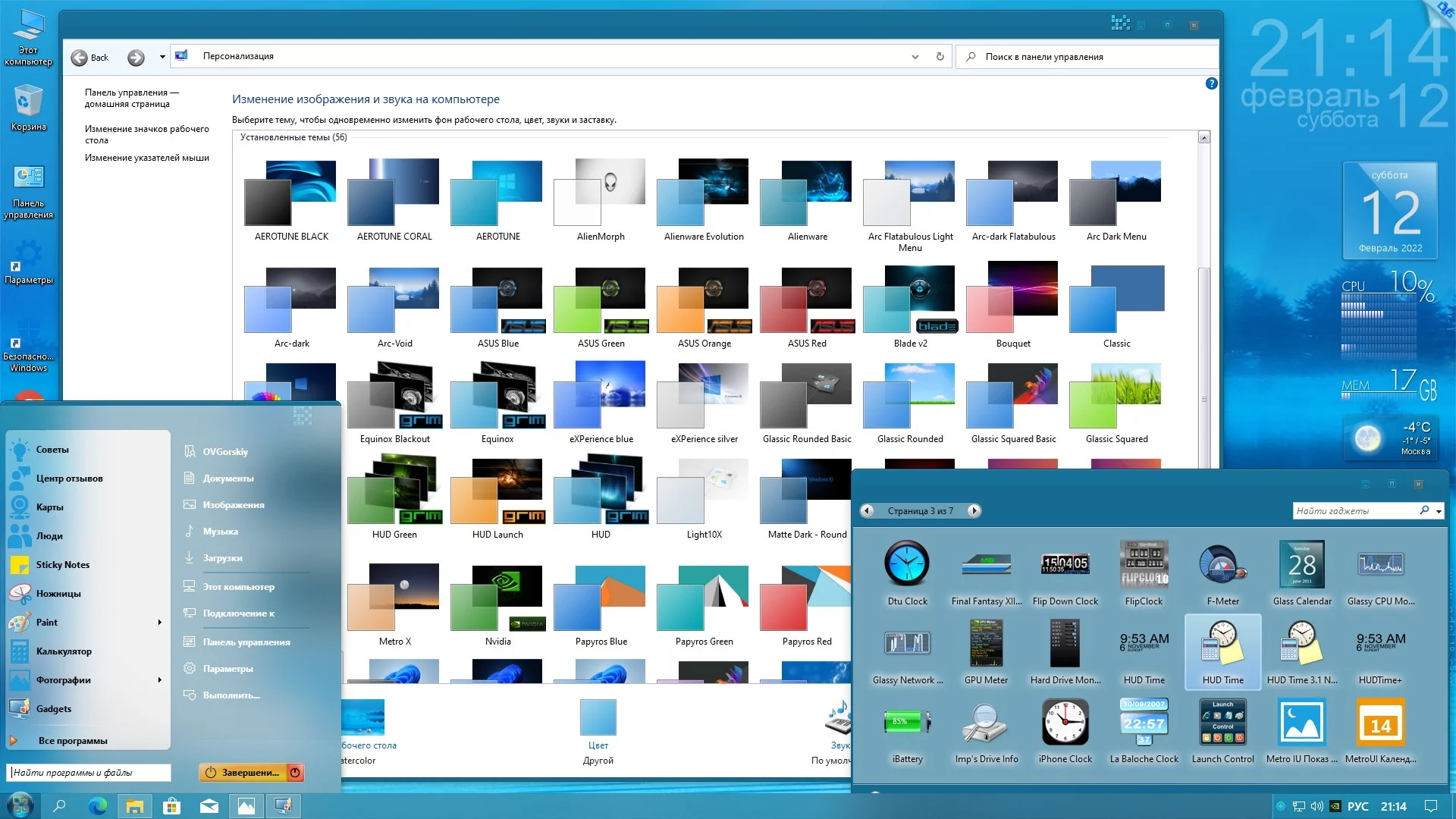This screenshot has height=819, width=1456.
Task: Open Sticky Notes in the start menu
Action: (x=62, y=565)
